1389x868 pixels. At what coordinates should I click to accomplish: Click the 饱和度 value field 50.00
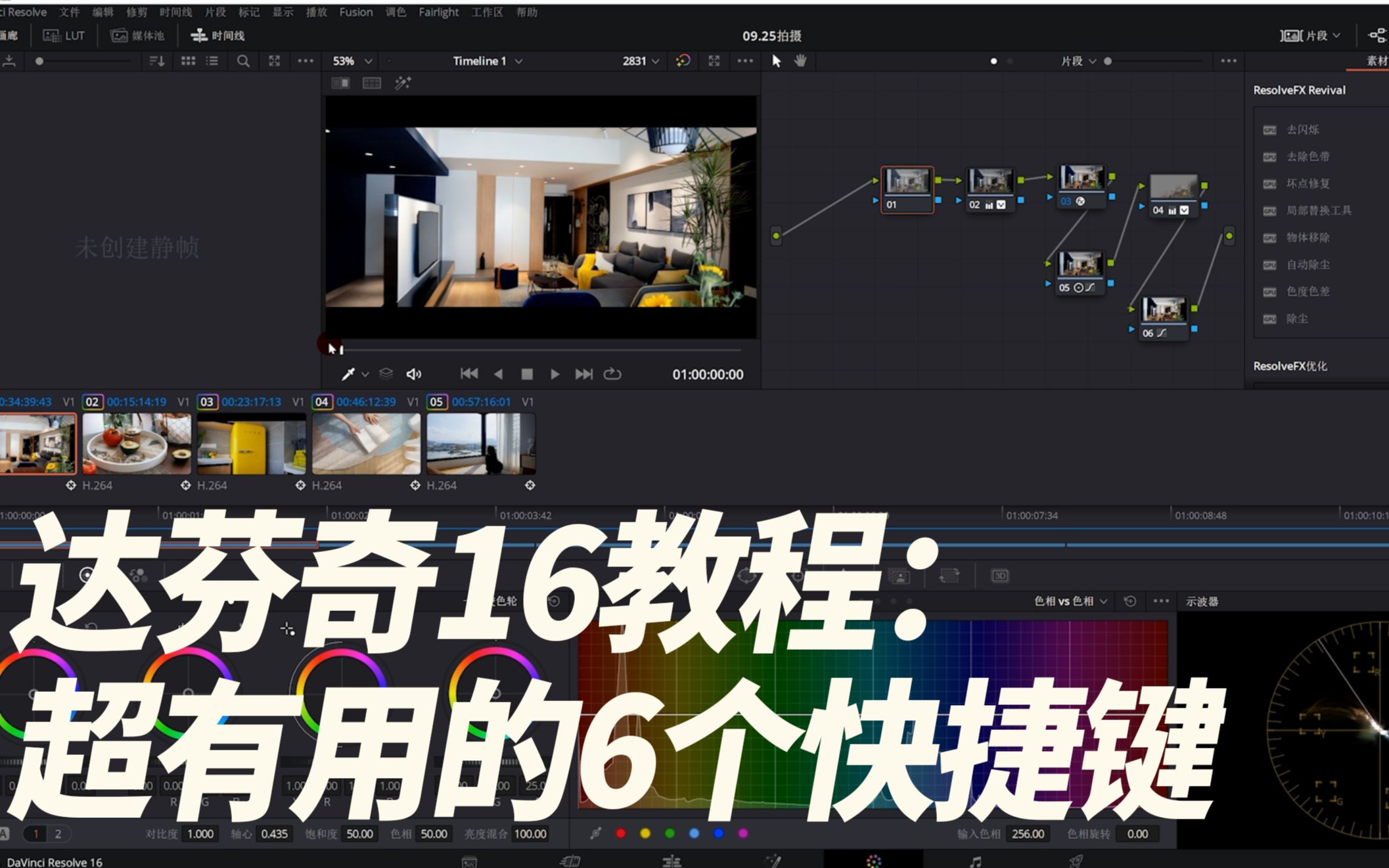click(x=359, y=834)
